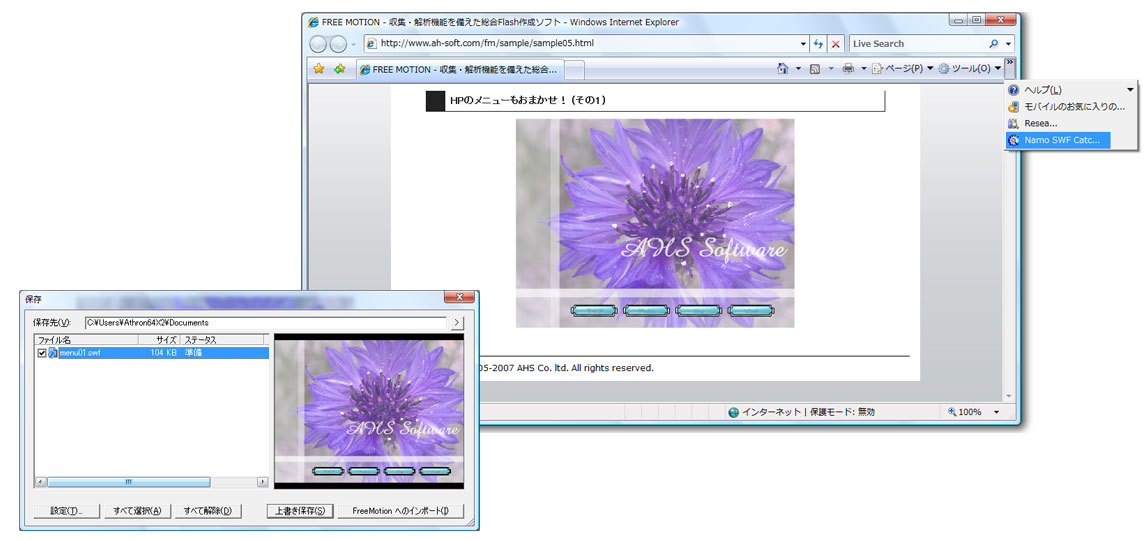Click the scroll-down arrow of the page scrollbar

point(1009,395)
